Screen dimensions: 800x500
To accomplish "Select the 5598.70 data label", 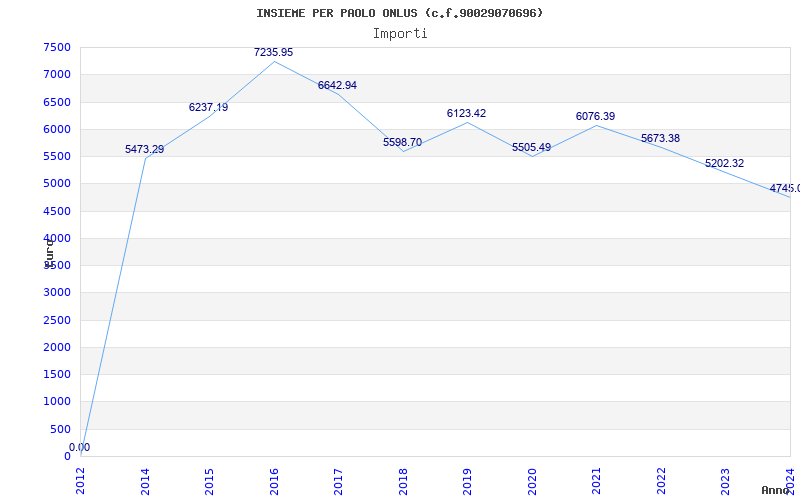I will (x=403, y=142).
